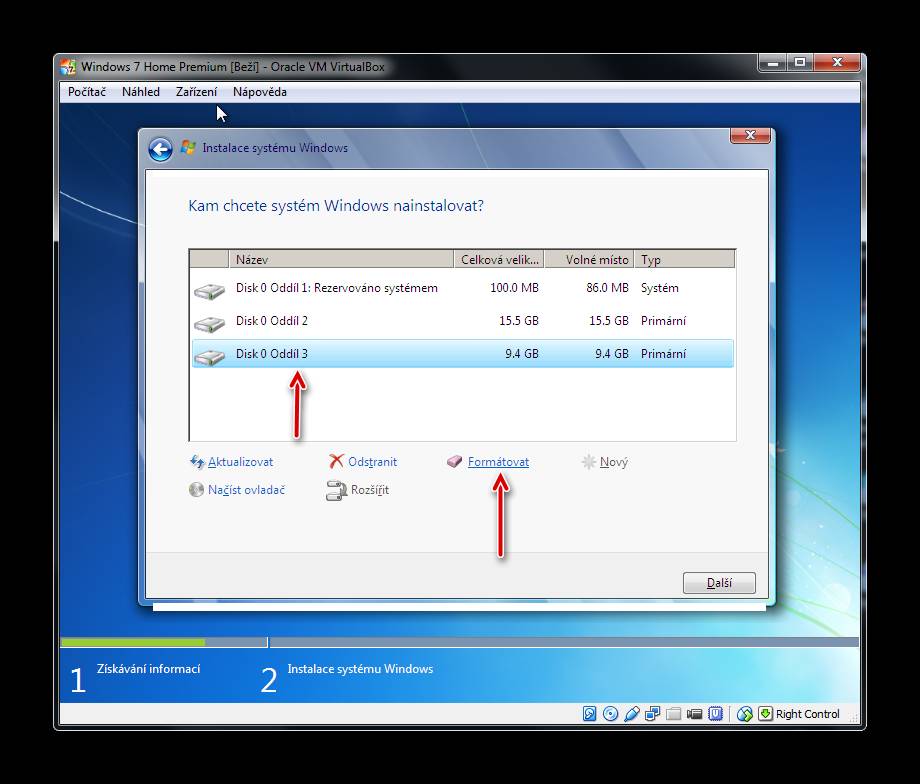Image resolution: width=920 pixels, height=784 pixels.
Task: Click the Primární type of Oddíl 3
Action: (x=663, y=354)
